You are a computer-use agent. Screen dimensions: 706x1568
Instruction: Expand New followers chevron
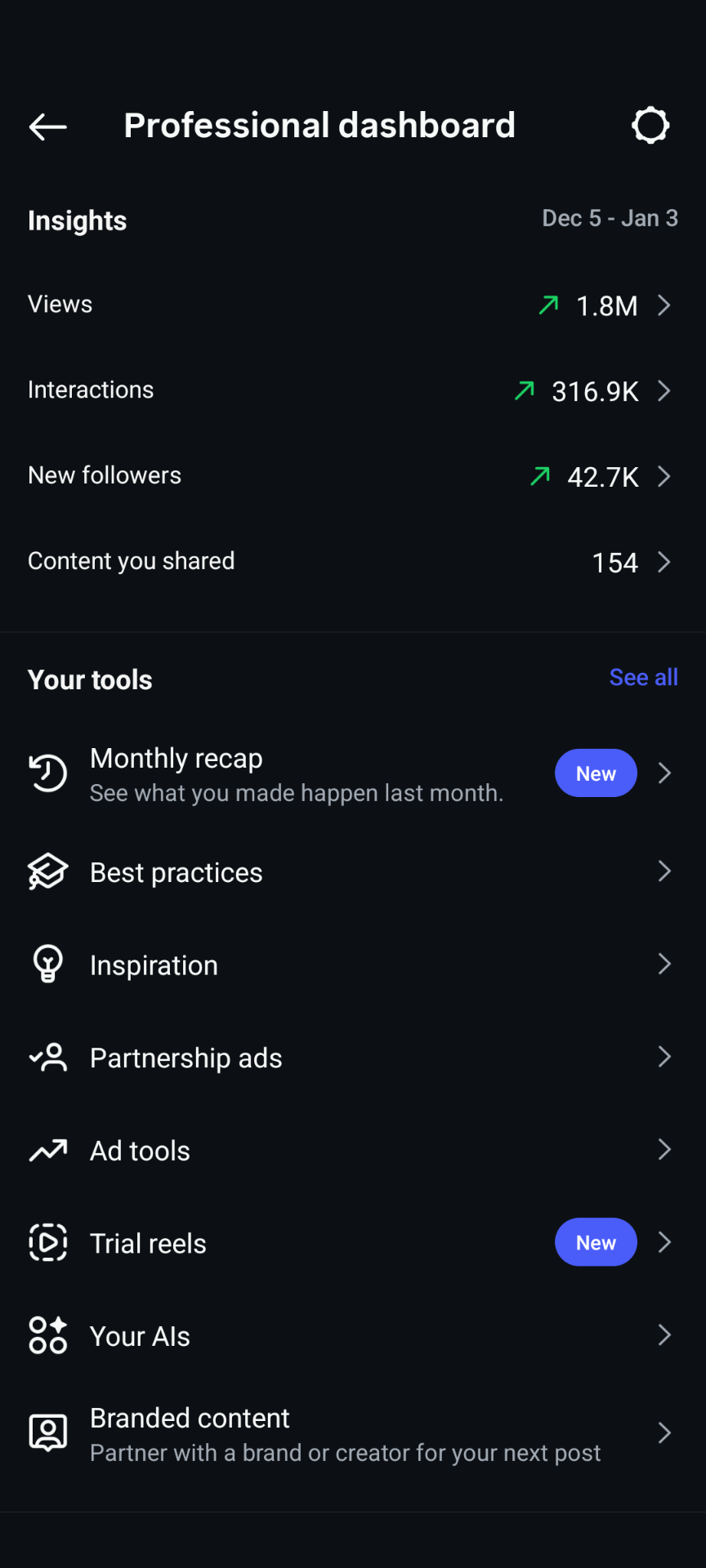pyautogui.click(x=664, y=477)
